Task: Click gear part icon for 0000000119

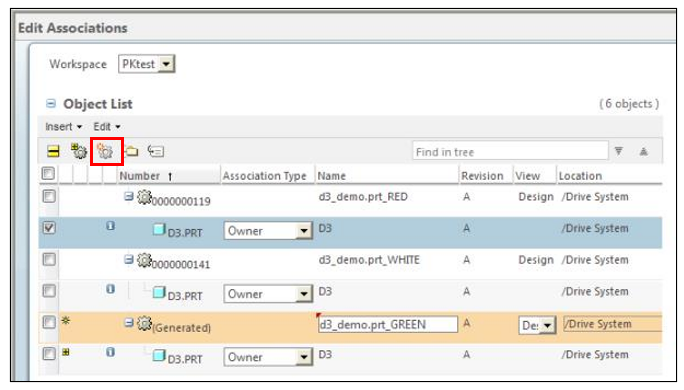Action: (x=144, y=197)
